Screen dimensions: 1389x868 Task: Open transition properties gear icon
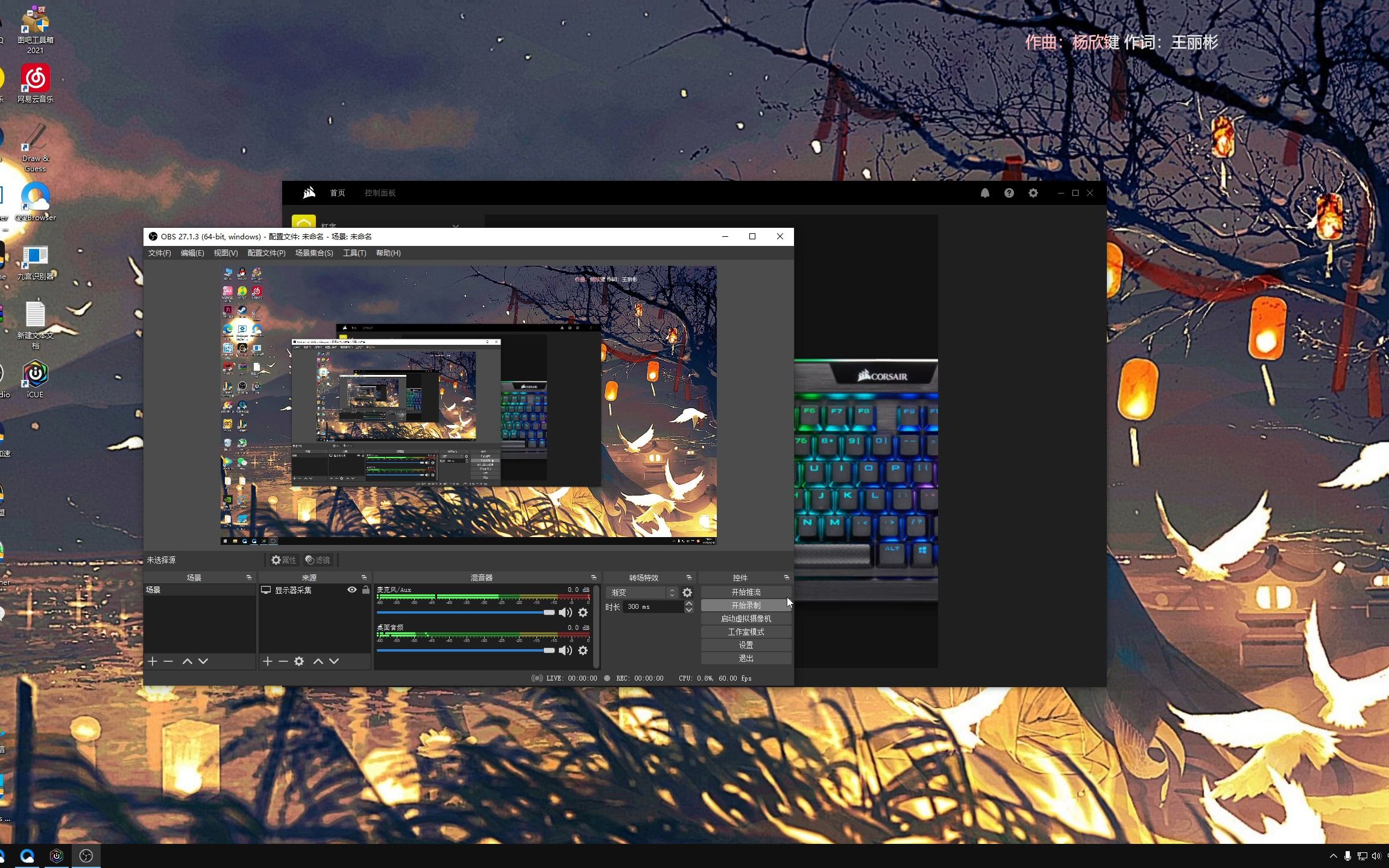point(687,593)
